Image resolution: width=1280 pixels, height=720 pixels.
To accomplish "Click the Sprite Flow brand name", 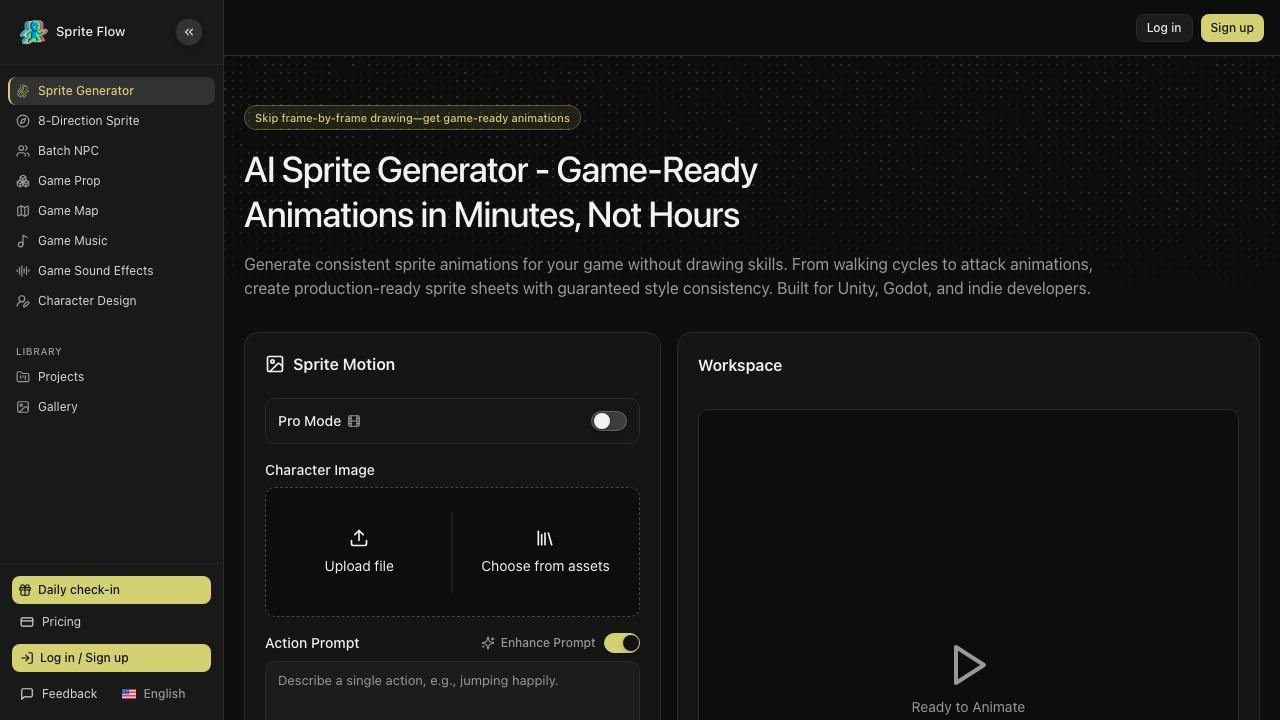I will [90, 32].
